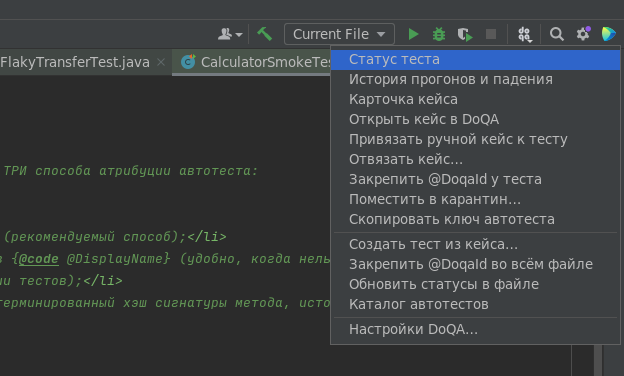Choose История прогонов и падения
Image resolution: width=624 pixels, height=376 pixels.
point(475,80)
